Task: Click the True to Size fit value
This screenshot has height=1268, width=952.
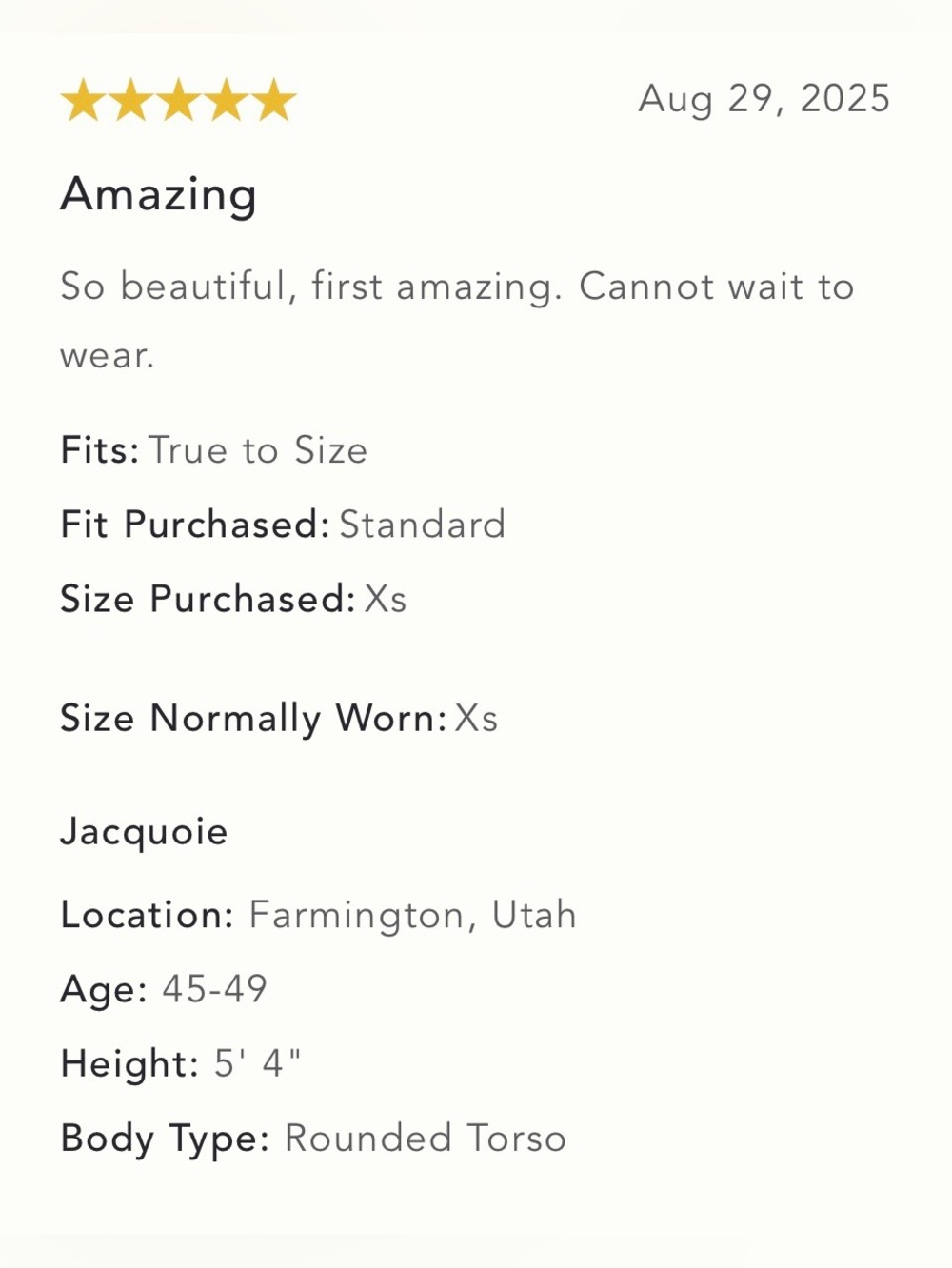Action: tap(258, 450)
